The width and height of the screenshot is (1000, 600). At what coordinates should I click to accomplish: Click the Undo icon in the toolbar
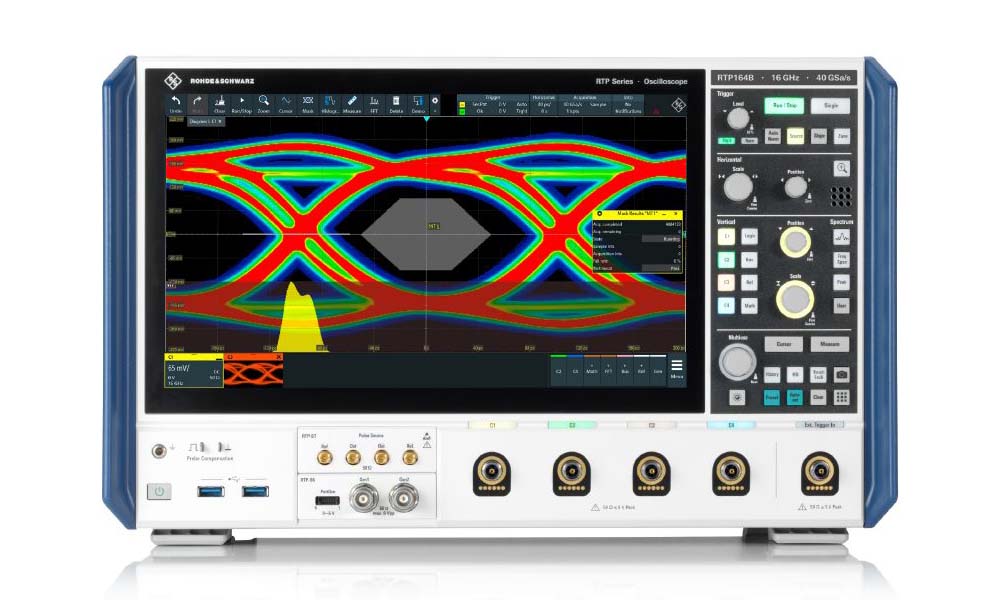pyautogui.click(x=176, y=104)
